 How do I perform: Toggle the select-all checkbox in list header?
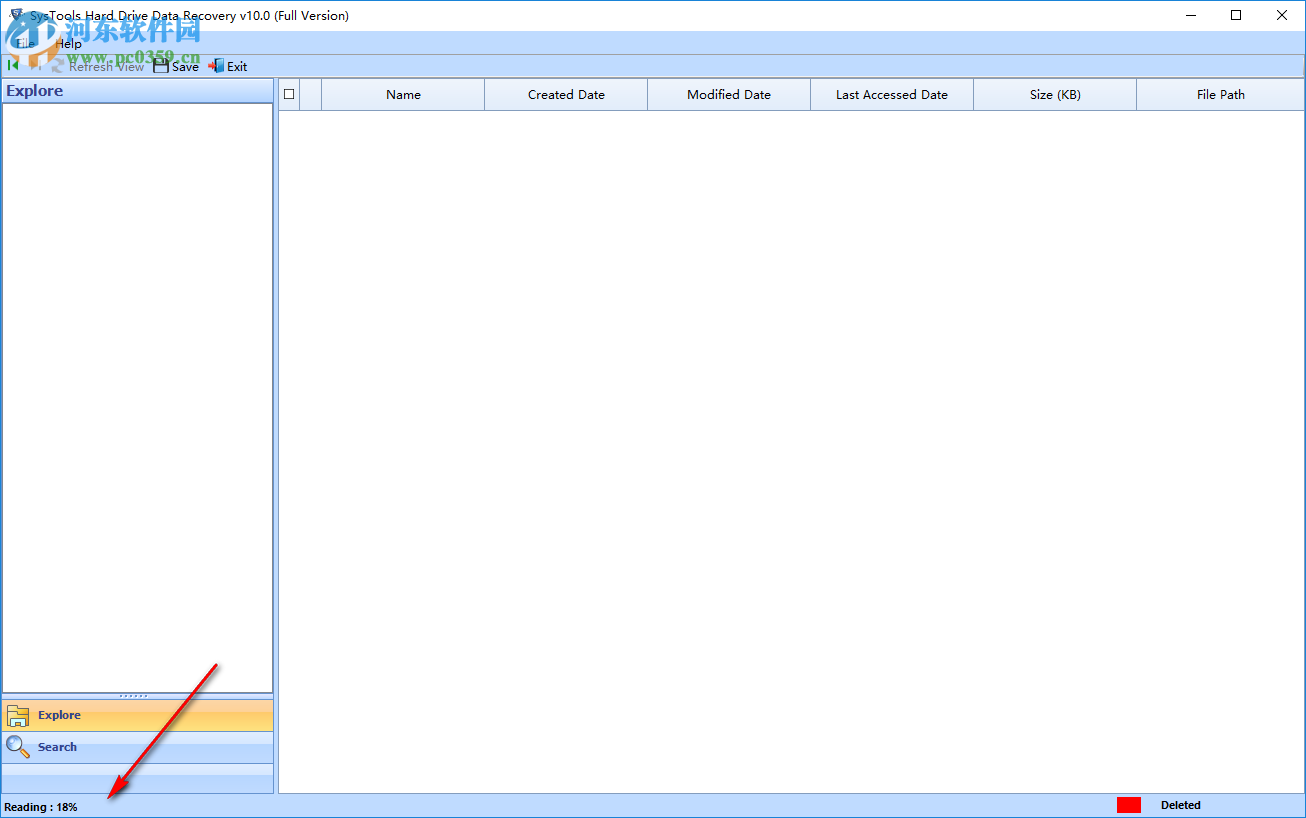tap(288, 93)
